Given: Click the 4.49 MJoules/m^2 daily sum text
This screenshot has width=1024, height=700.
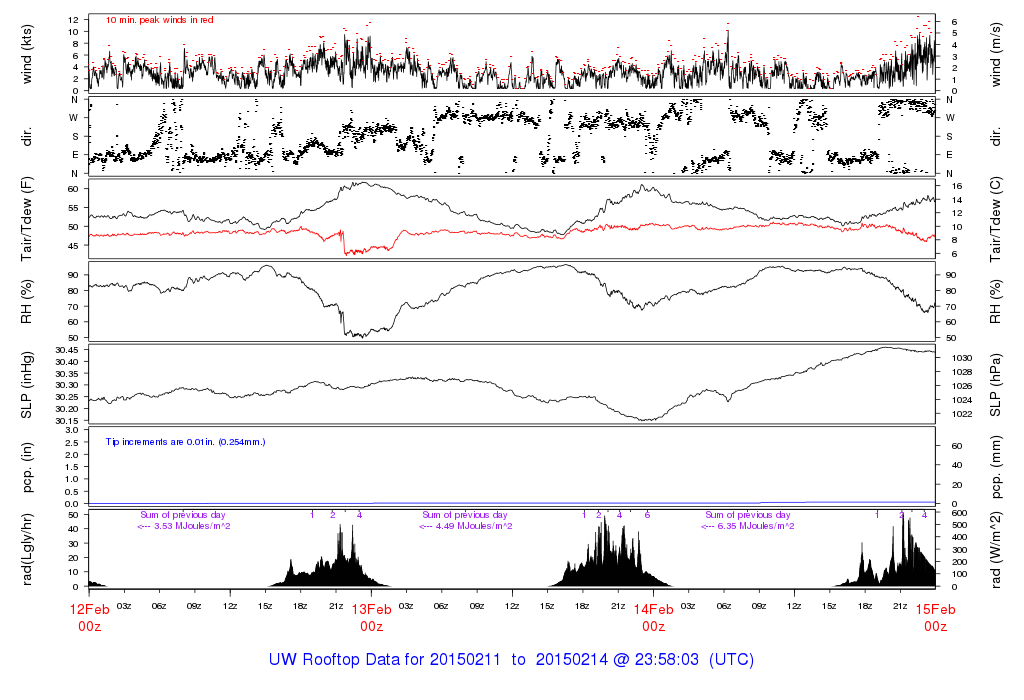Looking at the screenshot, I should (x=466, y=526).
